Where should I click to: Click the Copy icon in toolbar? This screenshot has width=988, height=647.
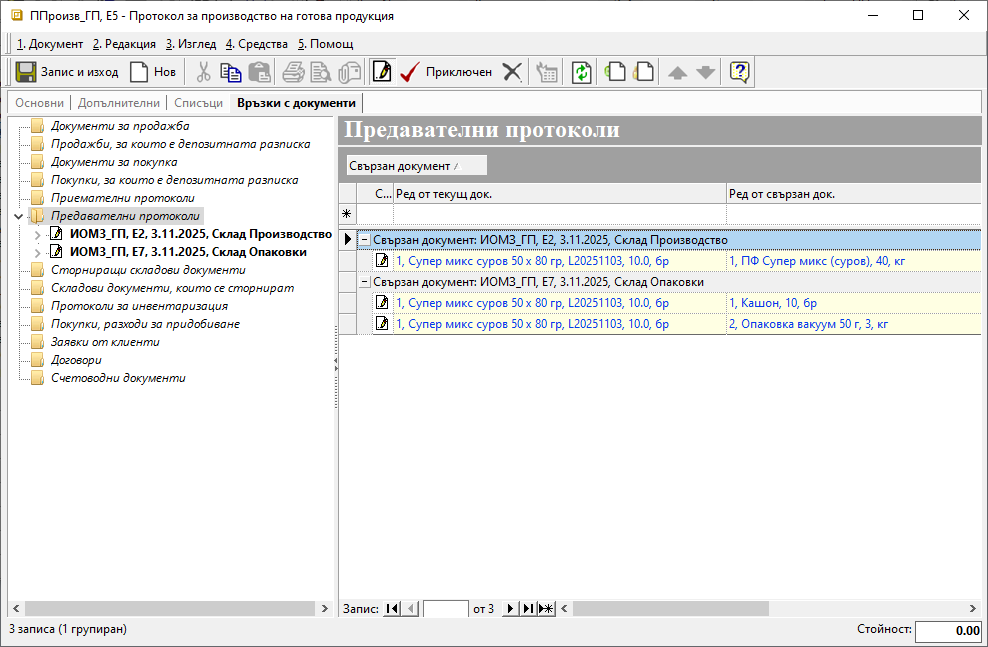pyautogui.click(x=231, y=72)
